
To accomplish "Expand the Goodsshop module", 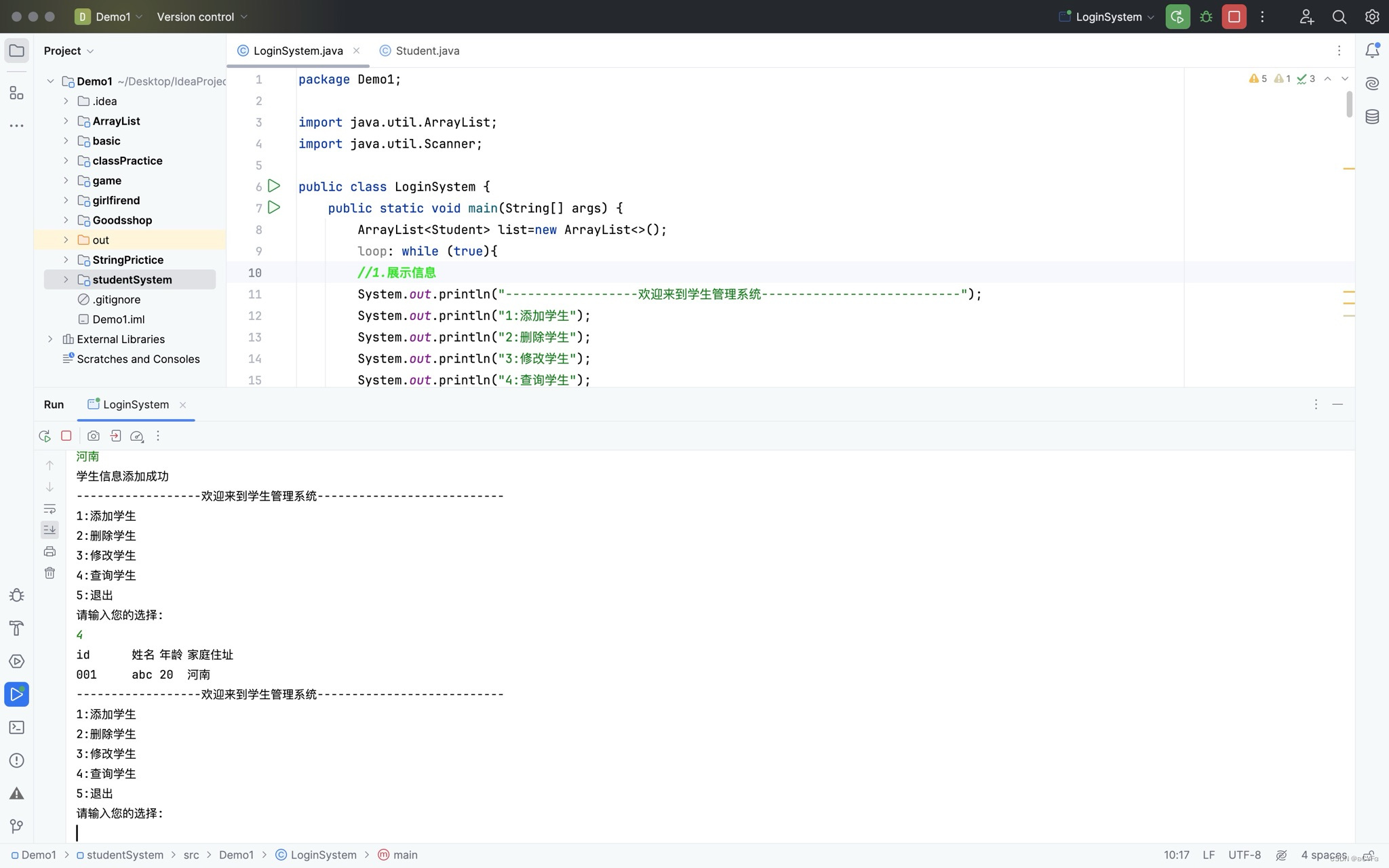I will coord(66,220).
